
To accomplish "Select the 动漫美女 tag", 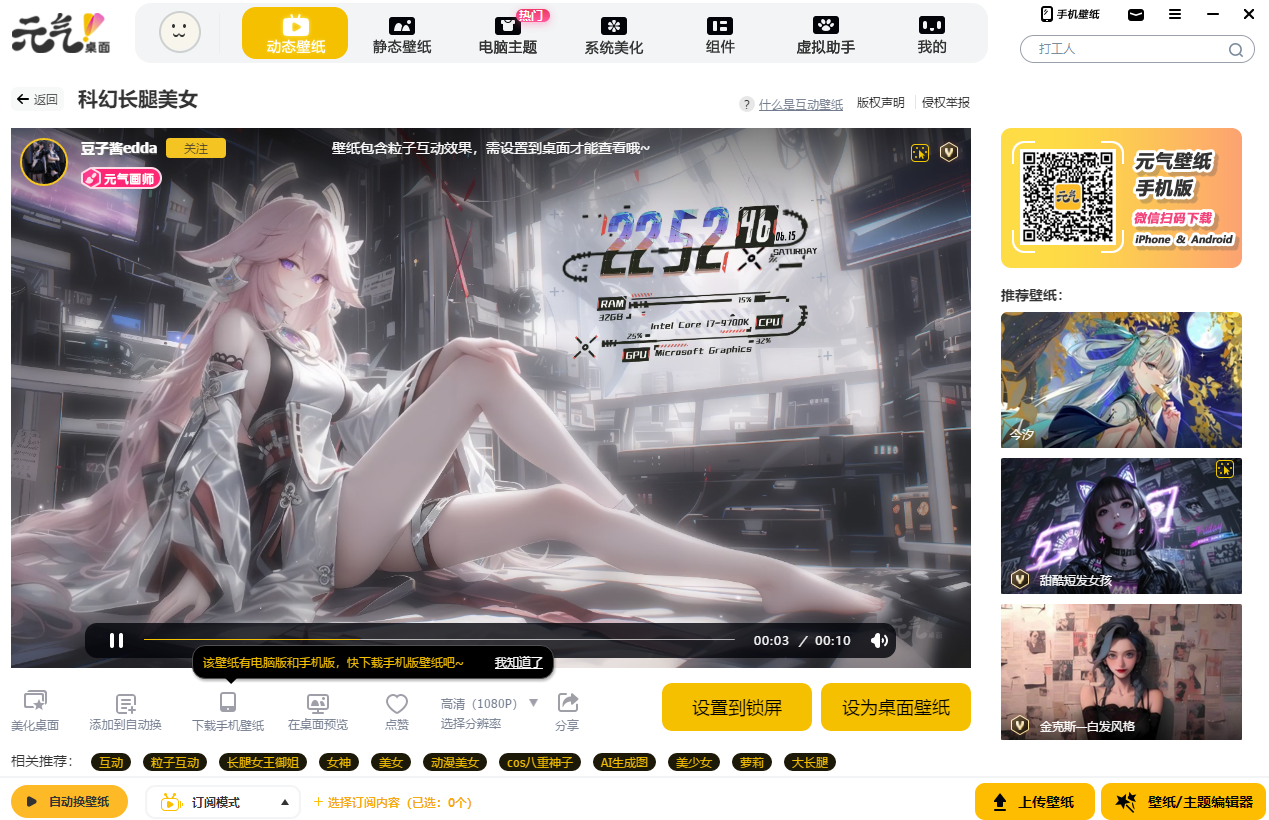I will [455, 763].
